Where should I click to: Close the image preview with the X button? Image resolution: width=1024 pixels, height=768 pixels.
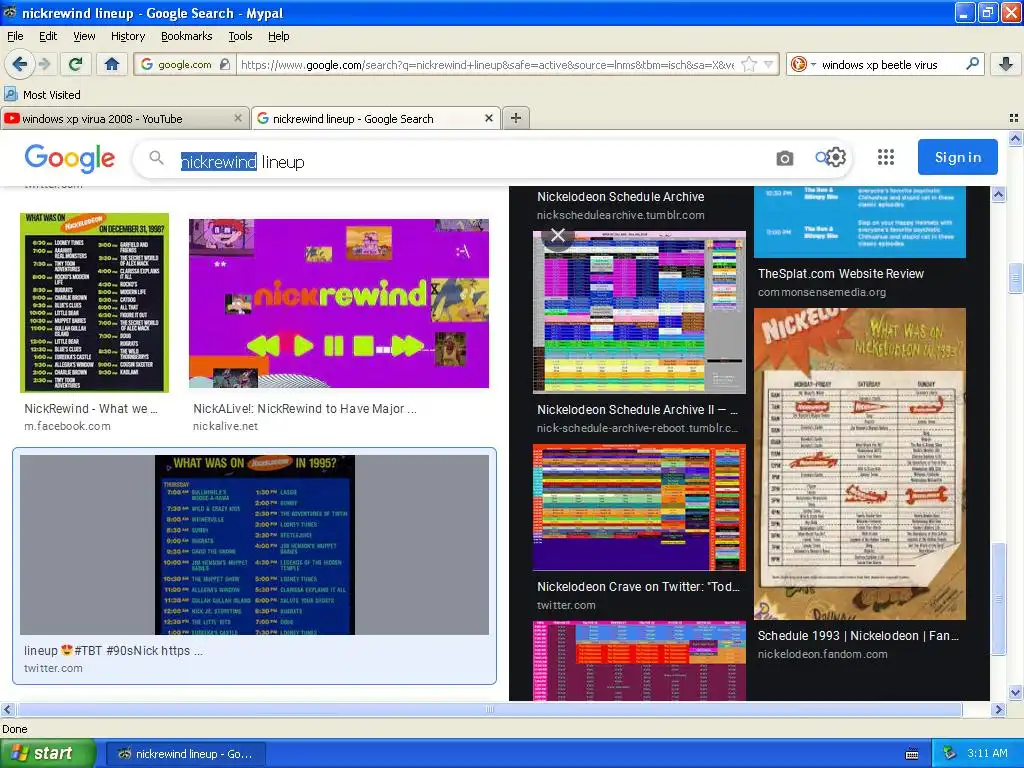558,235
